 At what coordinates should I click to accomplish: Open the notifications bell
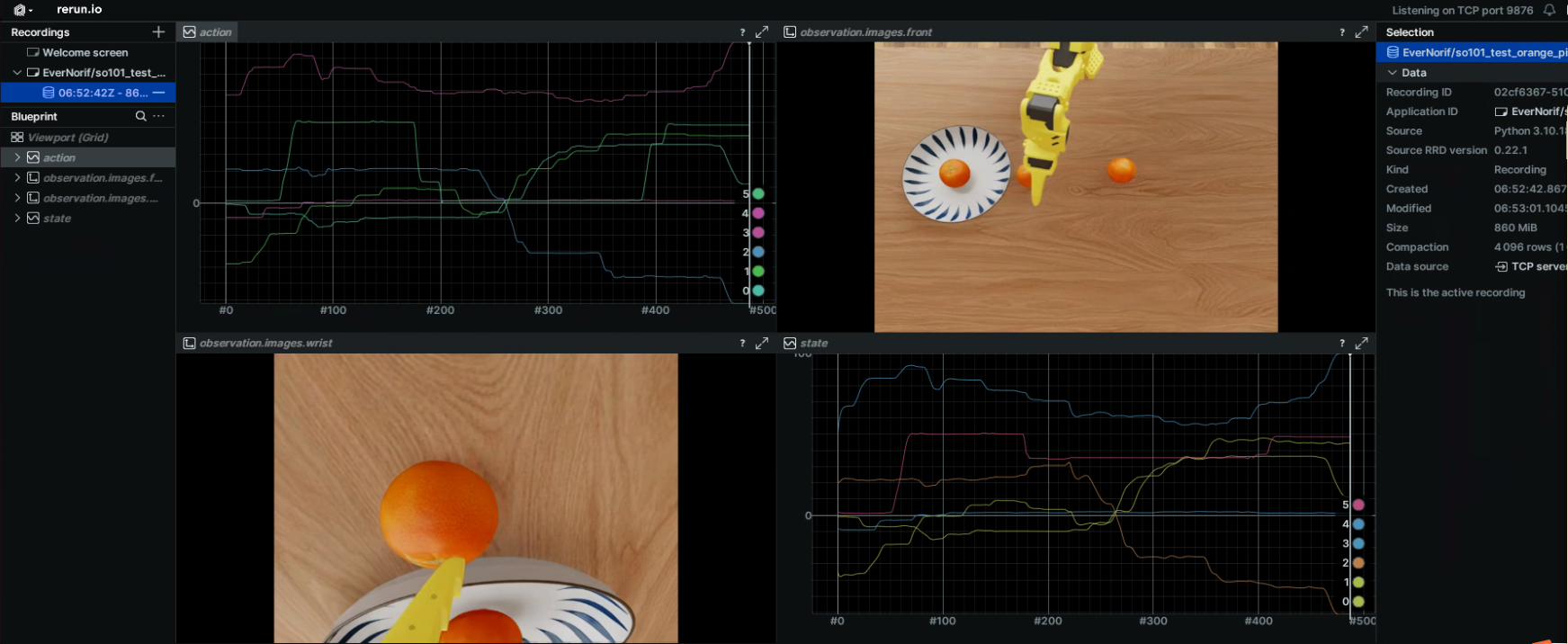(x=1549, y=10)
